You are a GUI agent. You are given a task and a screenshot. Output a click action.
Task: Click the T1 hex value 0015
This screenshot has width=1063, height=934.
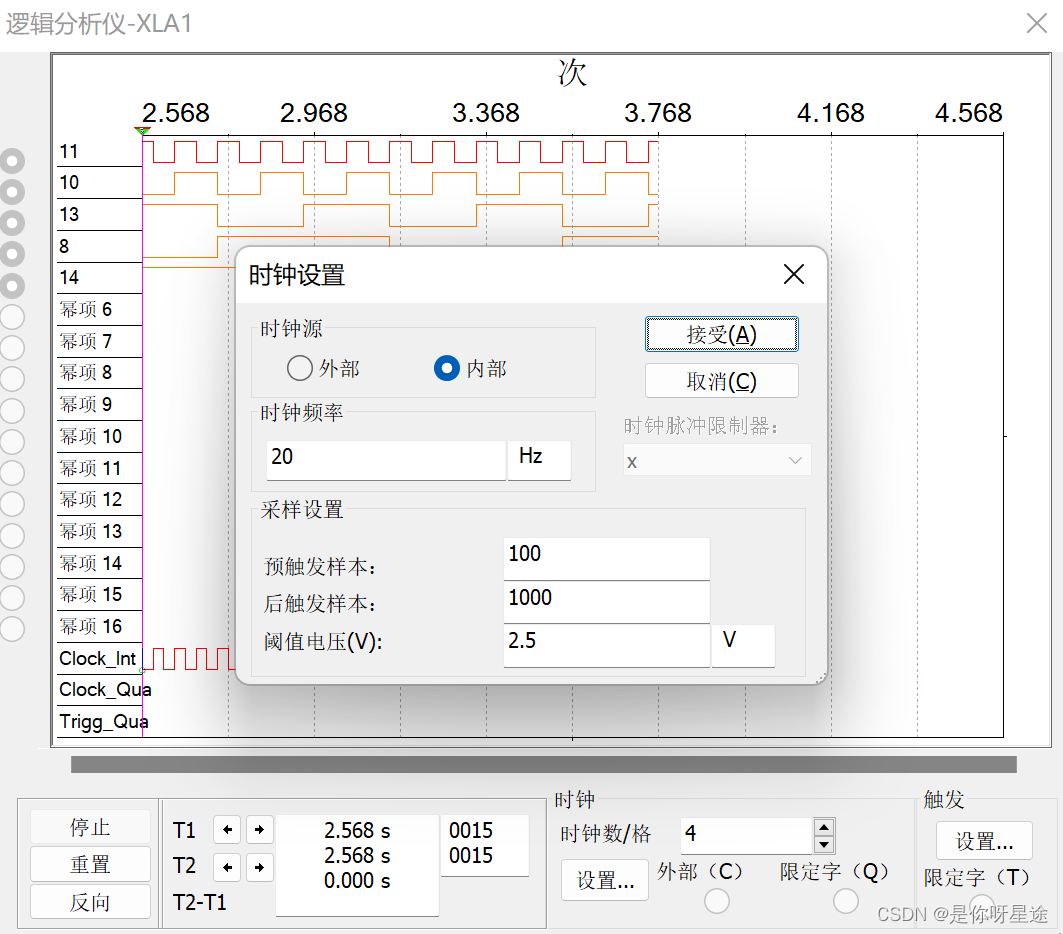(471, 830)
